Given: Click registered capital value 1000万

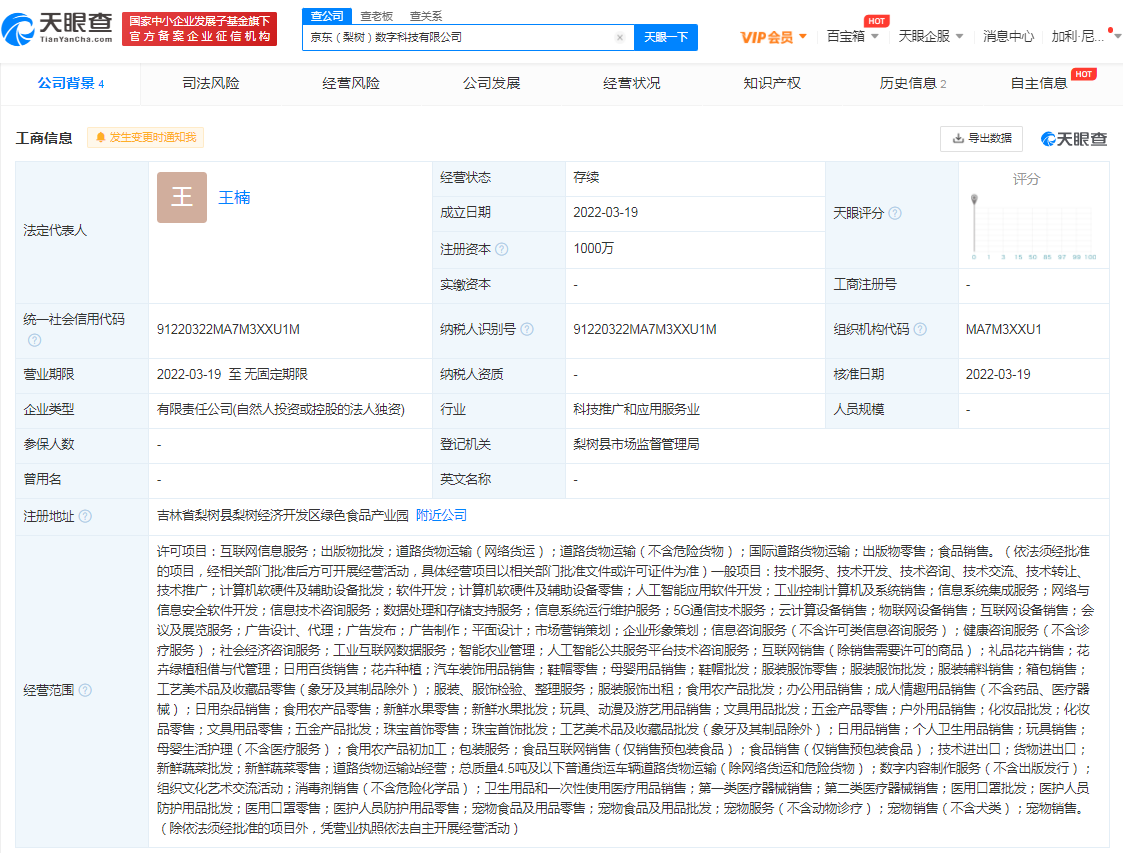Looking at the screenshot, I should coord(593,249).
